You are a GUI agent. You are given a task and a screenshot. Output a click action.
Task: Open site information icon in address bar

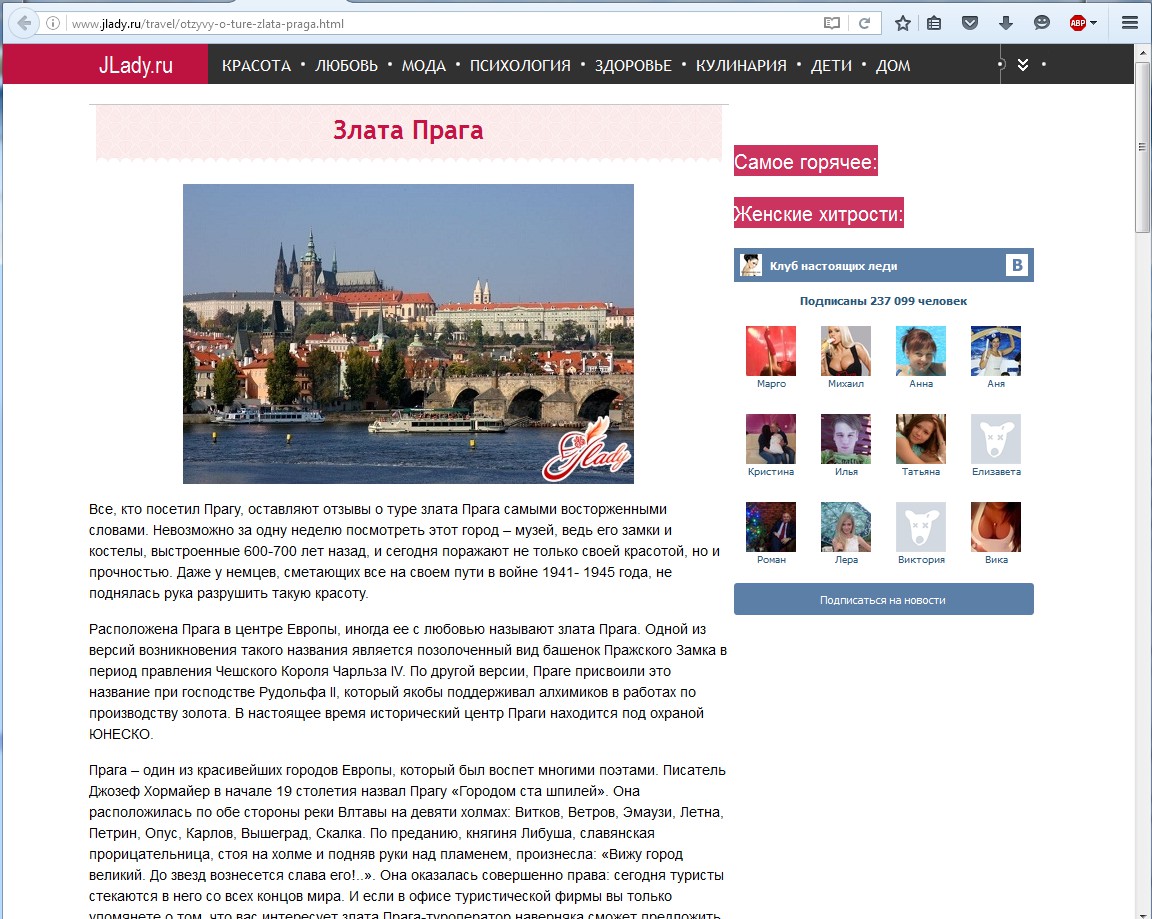pyautogui.click(x=53, y=24)
